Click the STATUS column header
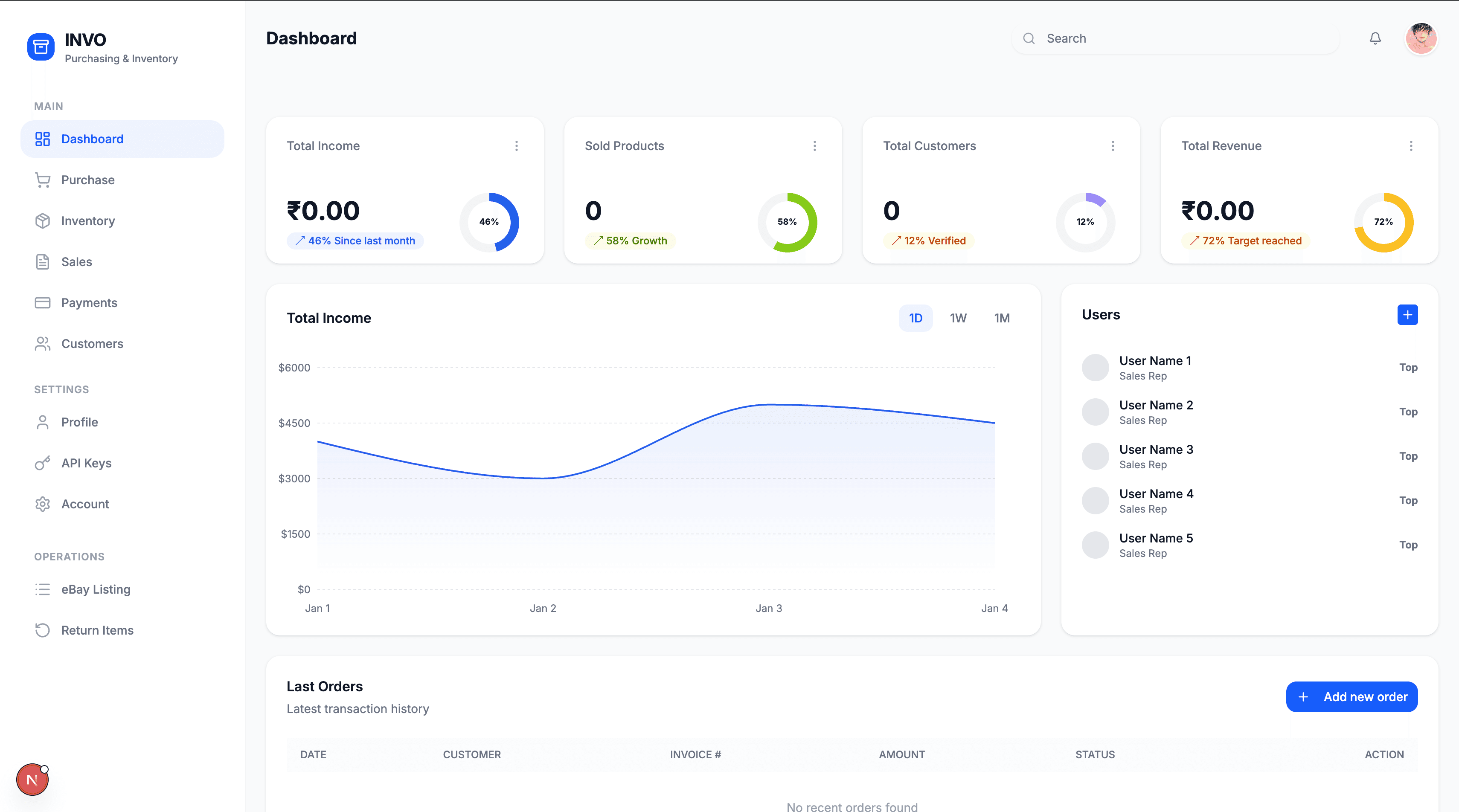This screenshot has height=812, width=1459. click(1095, 754)
